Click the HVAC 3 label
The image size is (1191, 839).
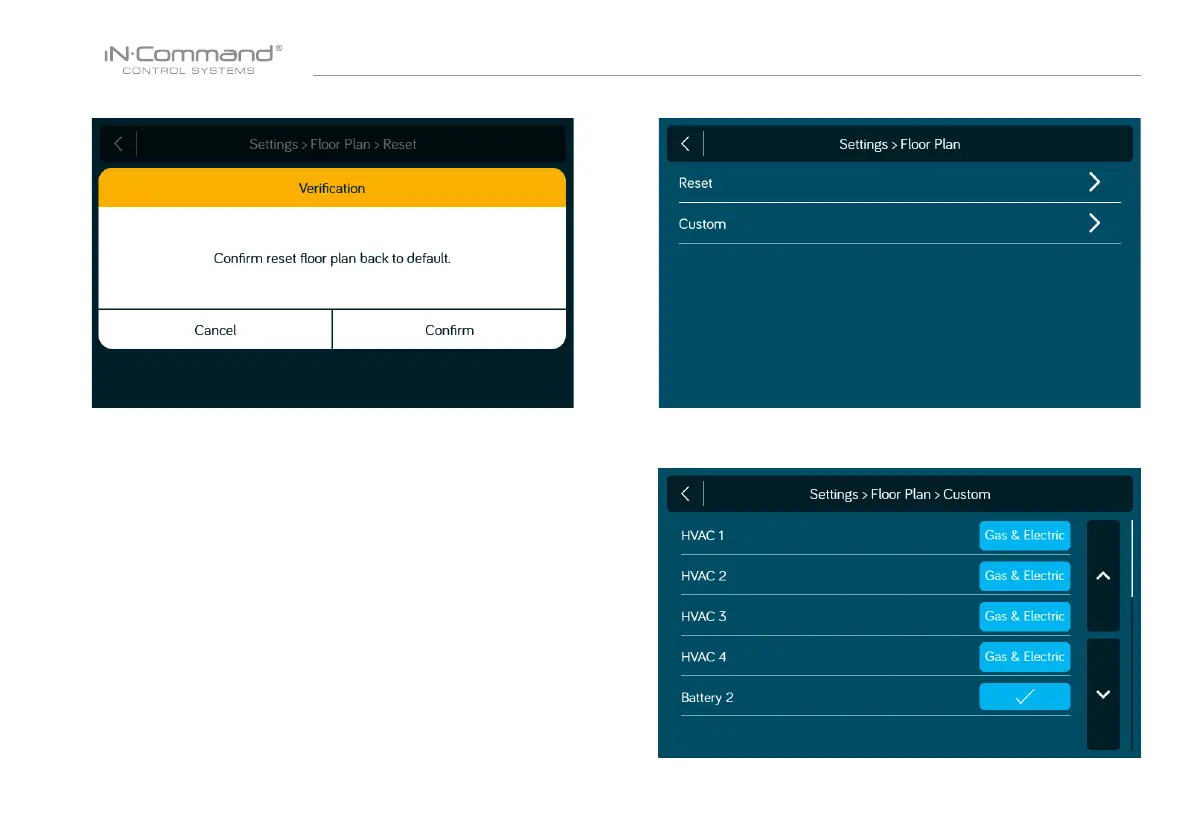pyautogui.click(x=703, y=616)
